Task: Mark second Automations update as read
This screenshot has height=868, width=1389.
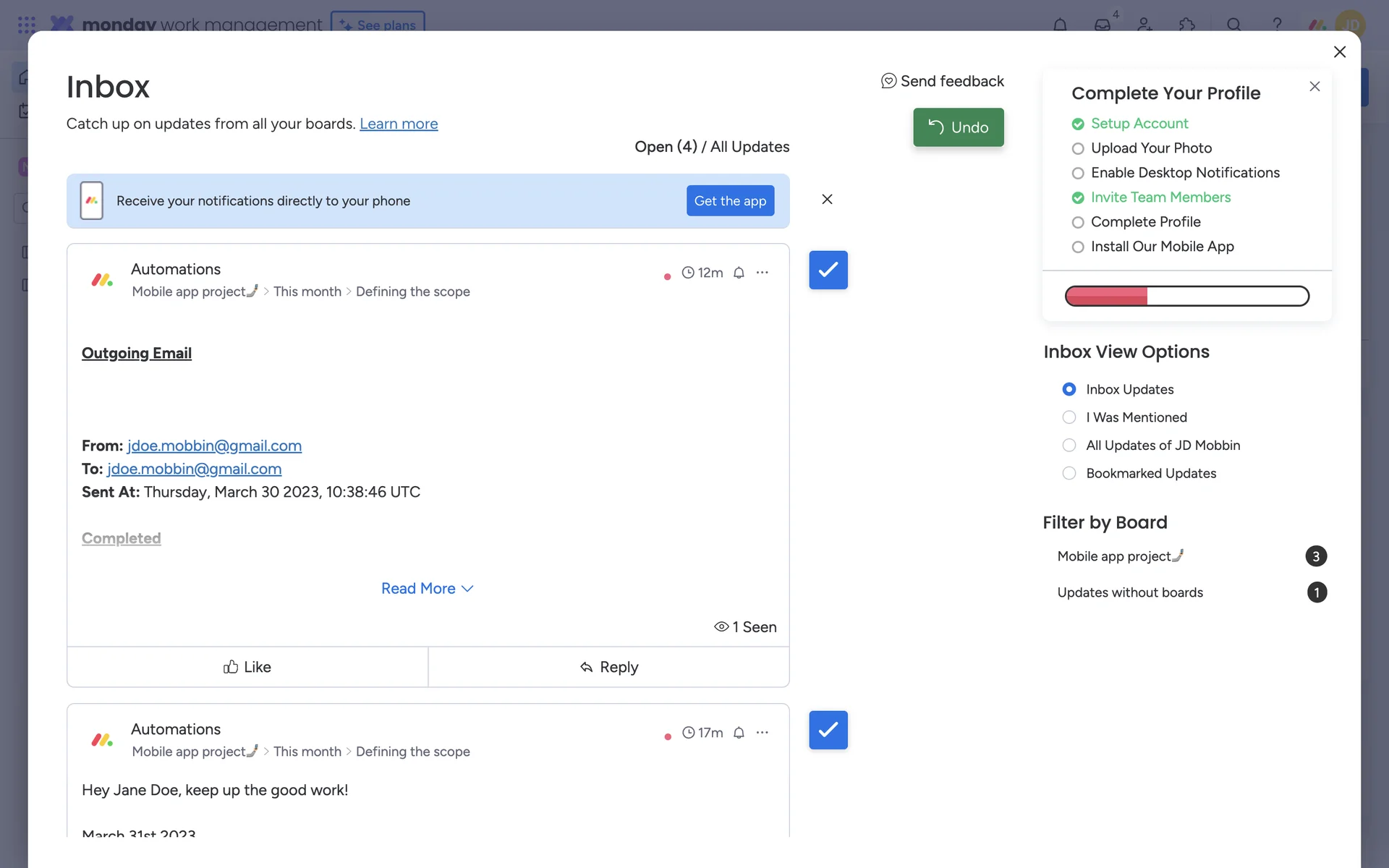Action: [x=828, y=730]
